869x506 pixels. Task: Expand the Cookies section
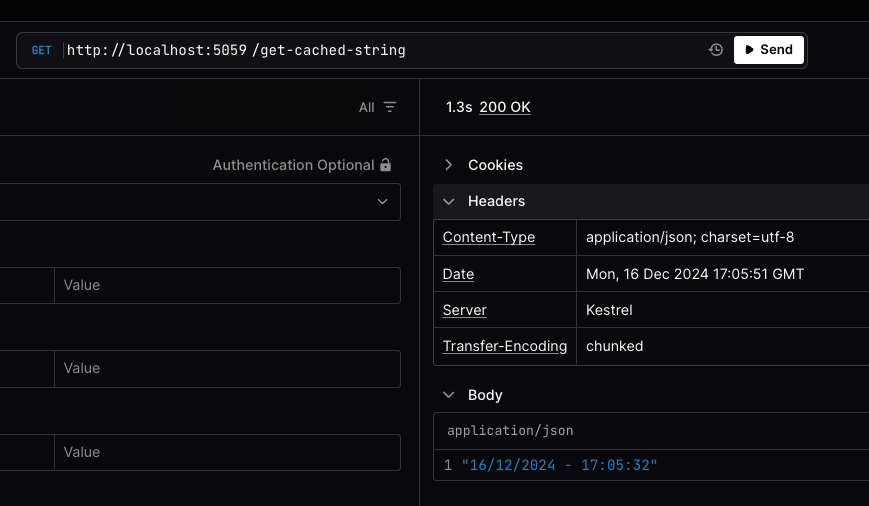448,165
